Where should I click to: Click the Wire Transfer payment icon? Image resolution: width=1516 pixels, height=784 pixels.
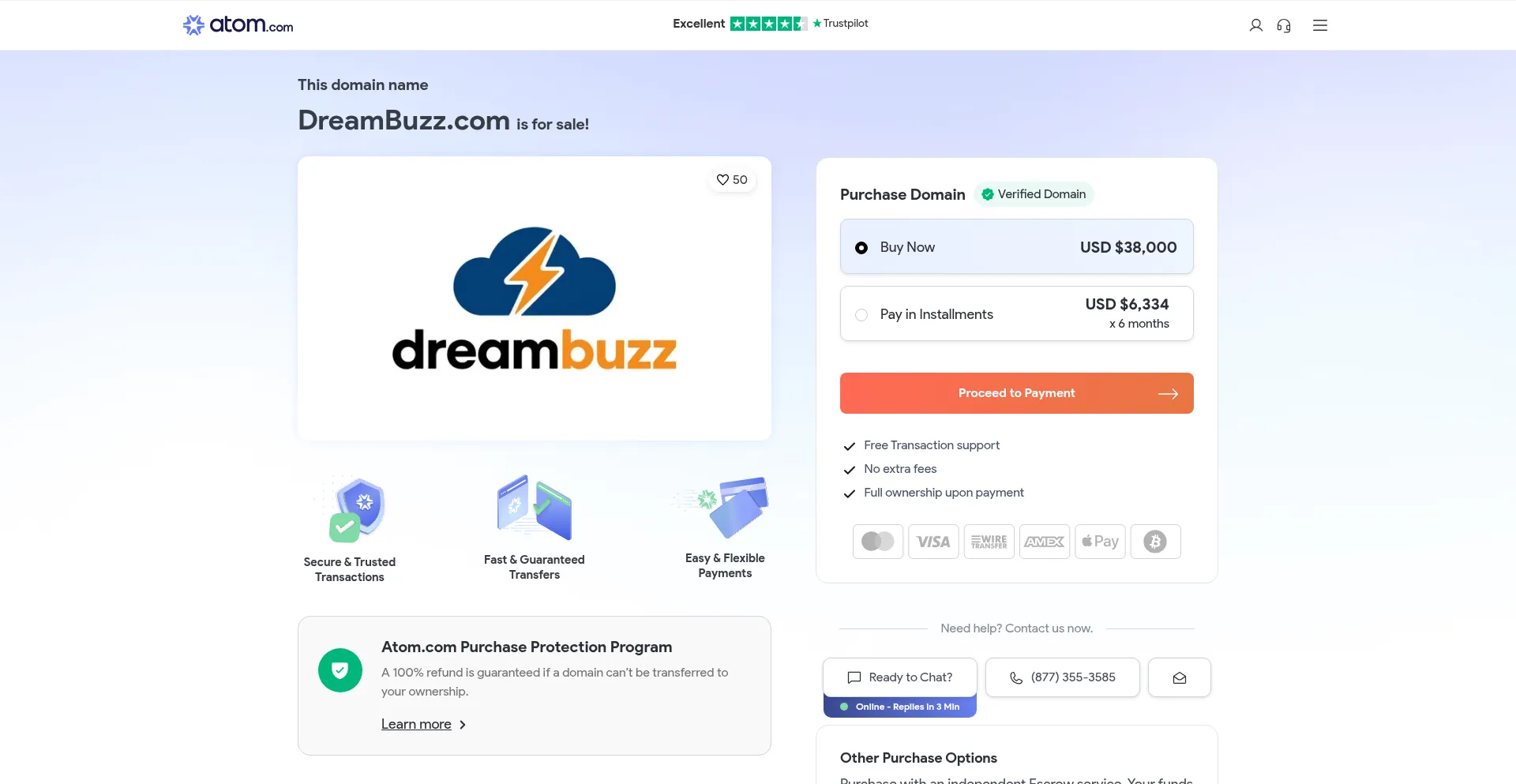click(989, 542)
